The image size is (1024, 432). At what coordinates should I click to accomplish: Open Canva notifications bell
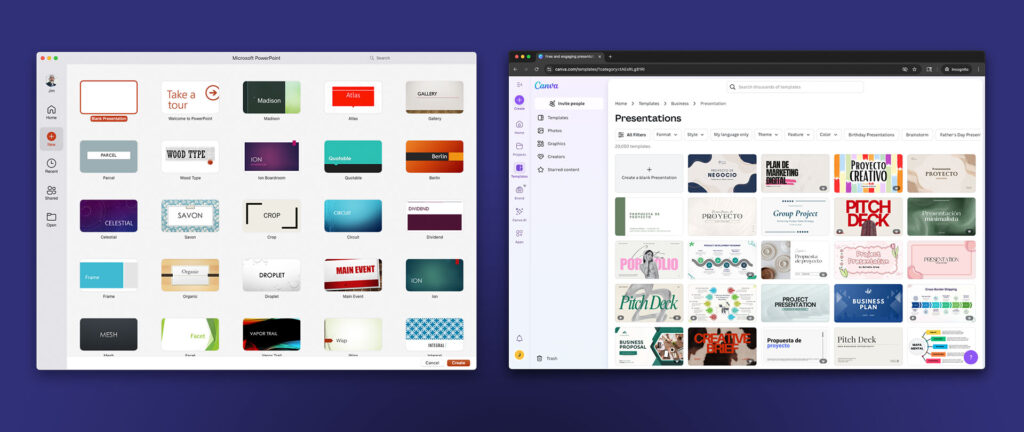pos(519,339)
